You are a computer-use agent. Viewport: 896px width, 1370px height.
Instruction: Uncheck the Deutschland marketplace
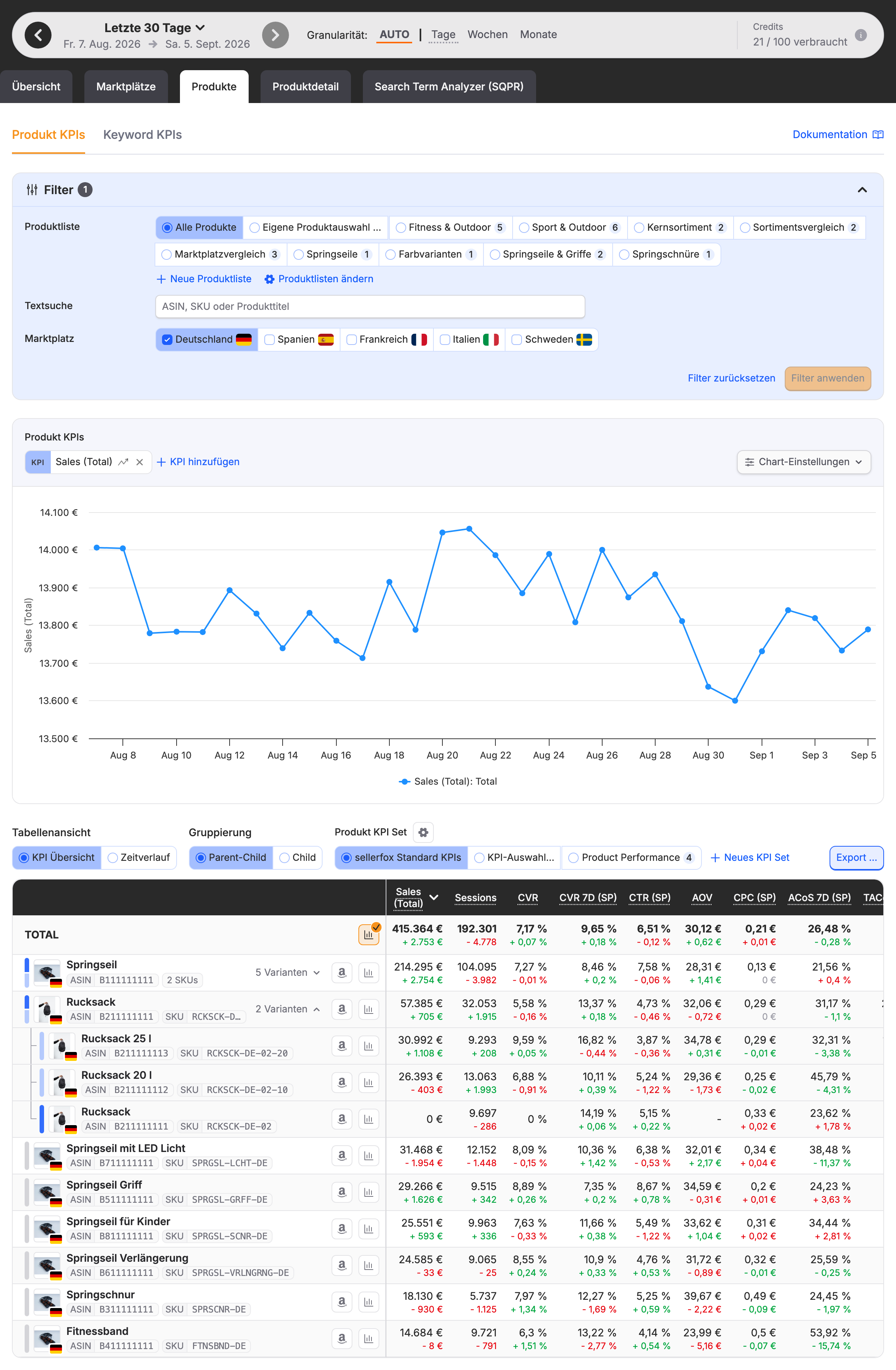[x=168, y=340]
